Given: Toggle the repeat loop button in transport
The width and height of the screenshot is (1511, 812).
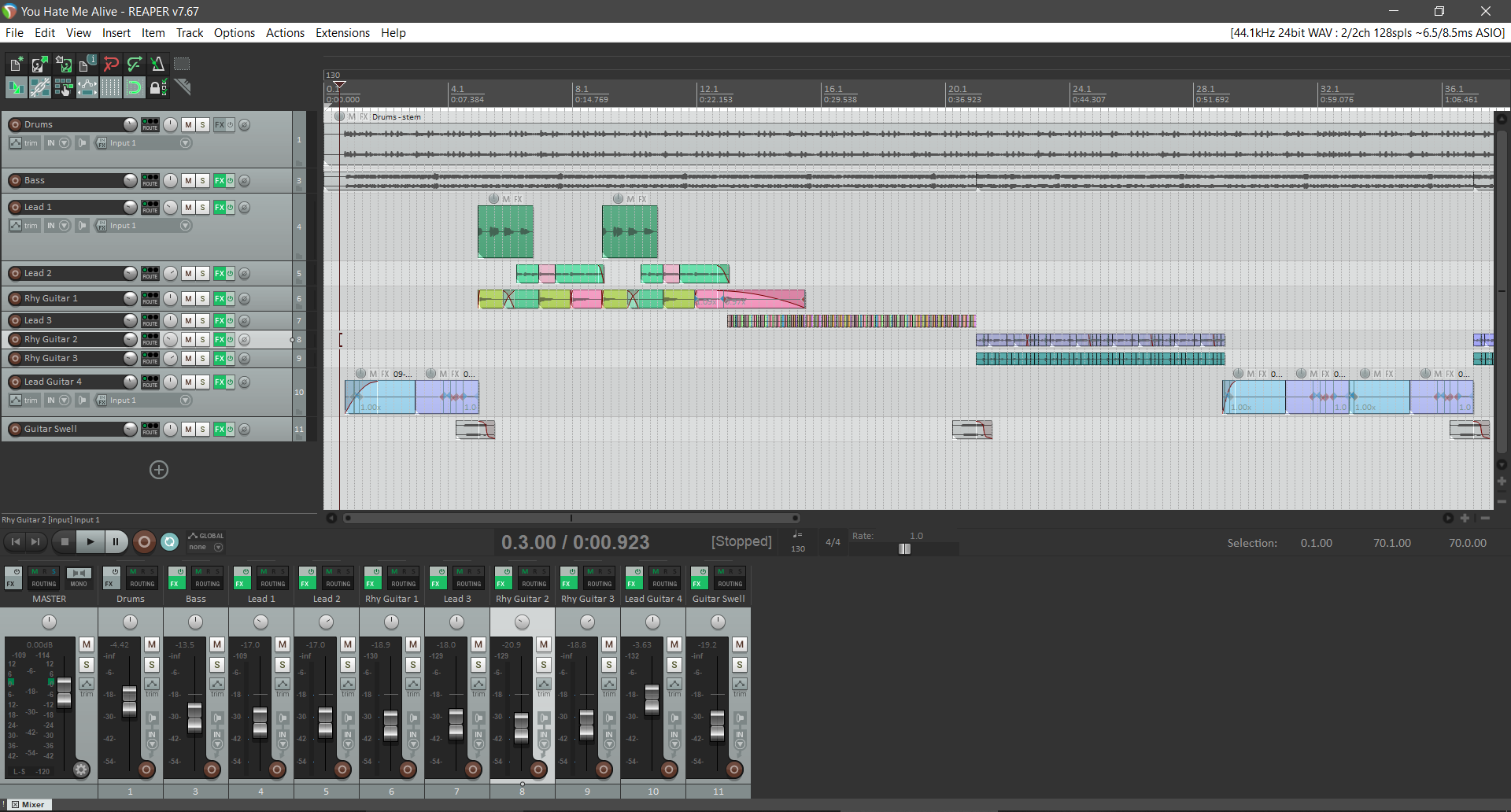Looking at the screenshot, I should coord(169,541).
